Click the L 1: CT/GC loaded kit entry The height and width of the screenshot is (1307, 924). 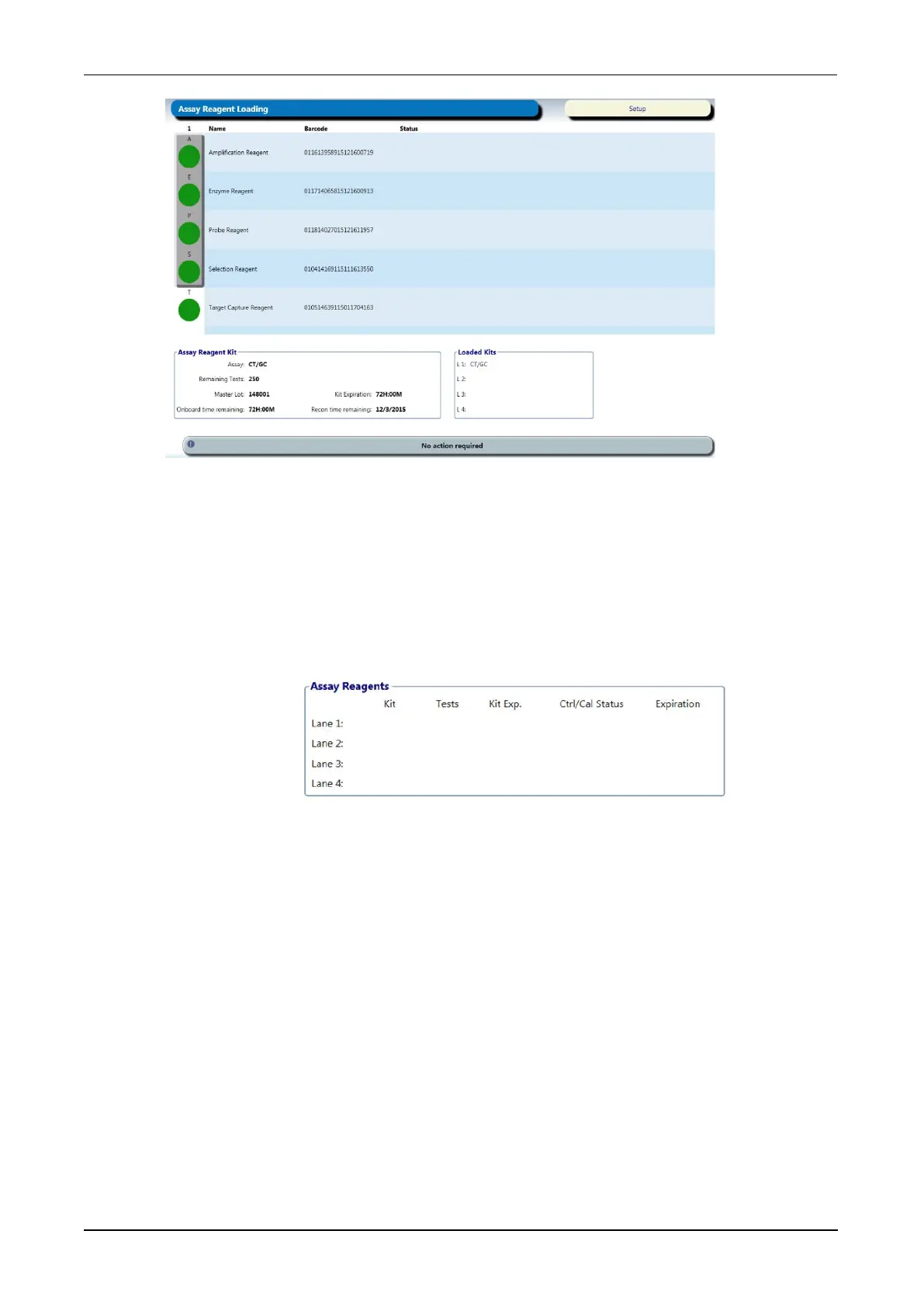click(472, 364)
